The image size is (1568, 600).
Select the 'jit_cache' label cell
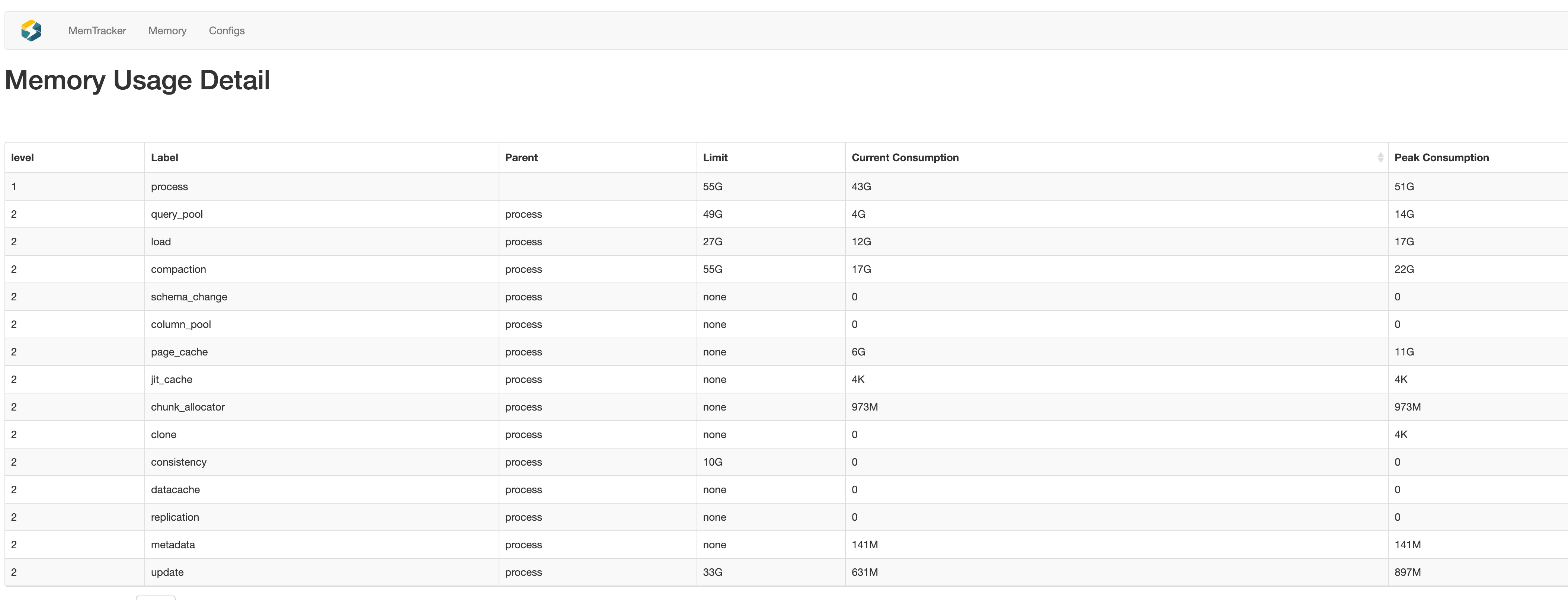pos(321,380)
